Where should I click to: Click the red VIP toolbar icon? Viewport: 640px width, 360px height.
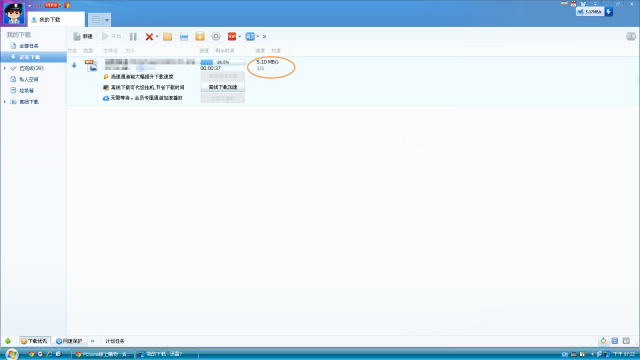pos(232,36)
